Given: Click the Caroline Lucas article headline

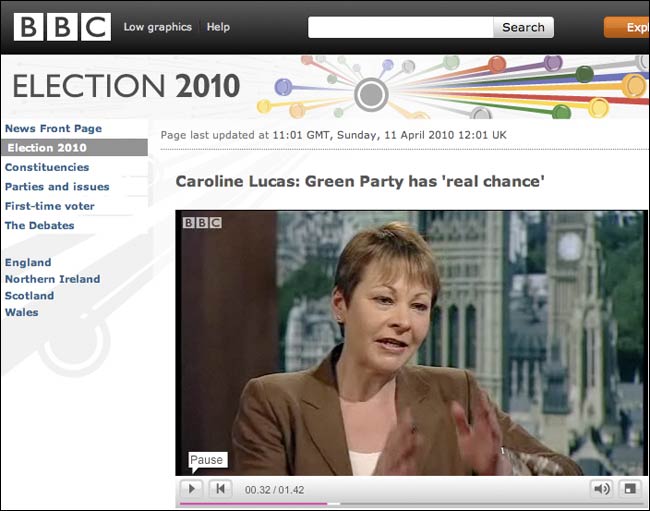Looking at the screenshot, I should pos(360,182).
